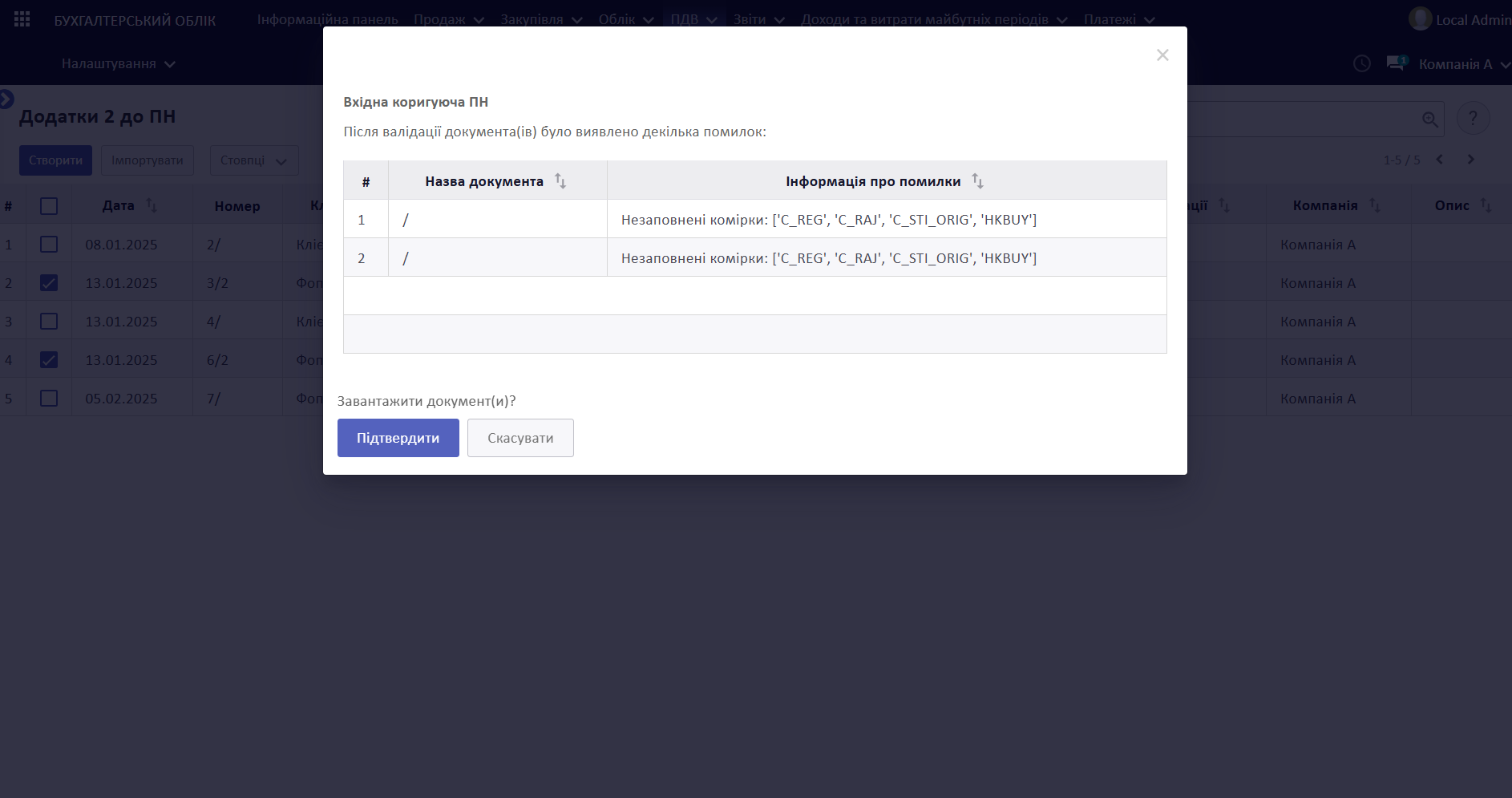Expand the sidebar arrow icon
This screenshot has height=798, width=1512.
6,99
